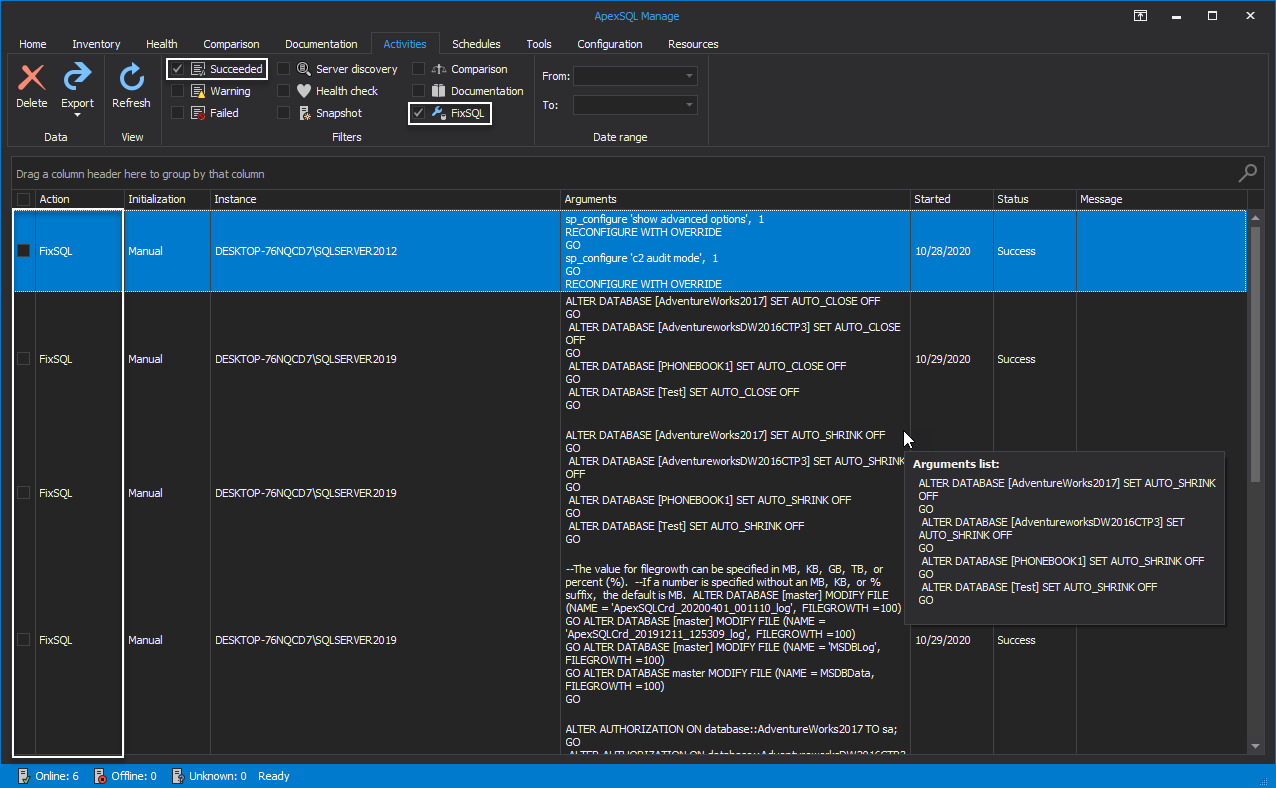Click the Ready status bar text
This screenshot has height=788, width=1276.
[274, 776]
